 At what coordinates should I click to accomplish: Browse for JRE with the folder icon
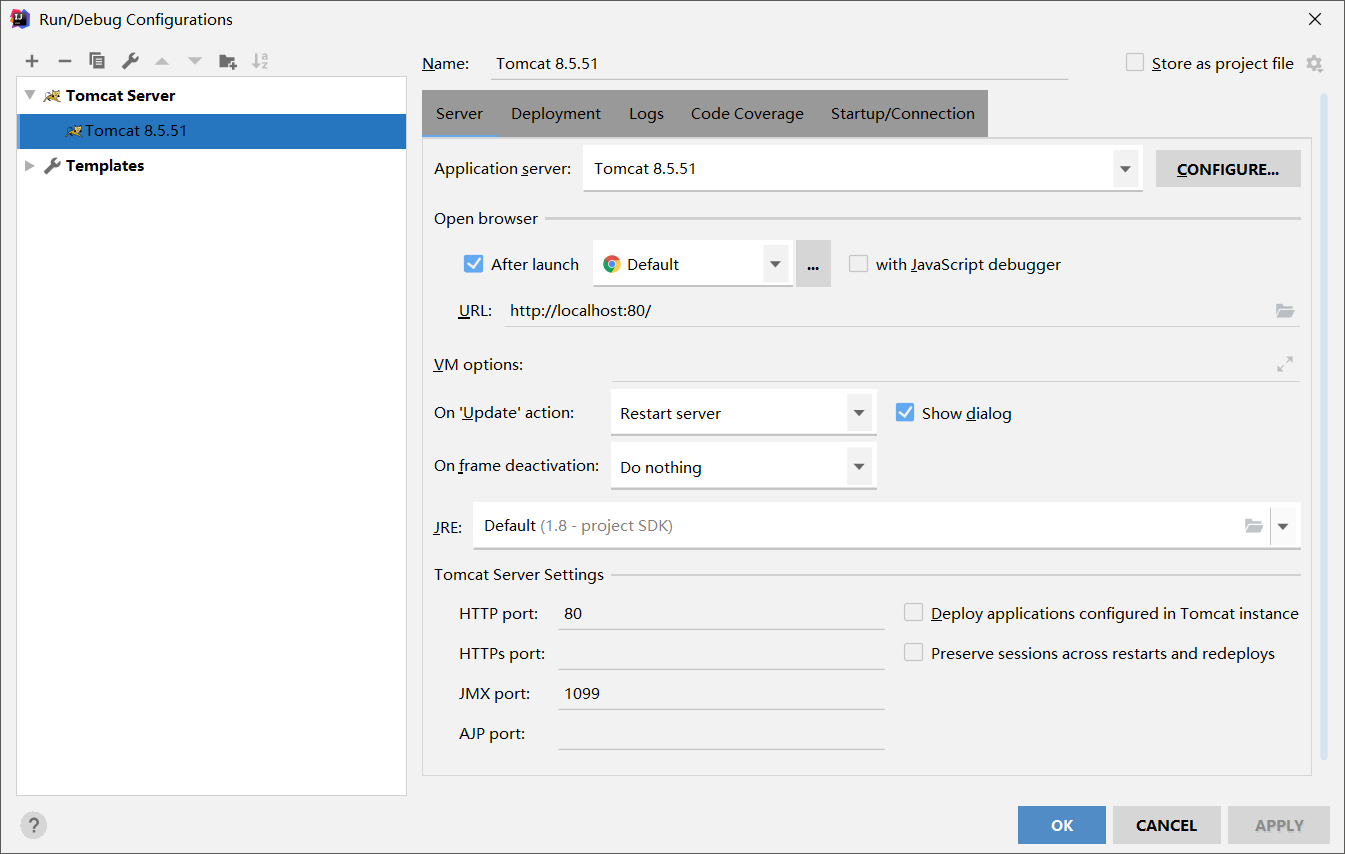(x=1253, y=526)
